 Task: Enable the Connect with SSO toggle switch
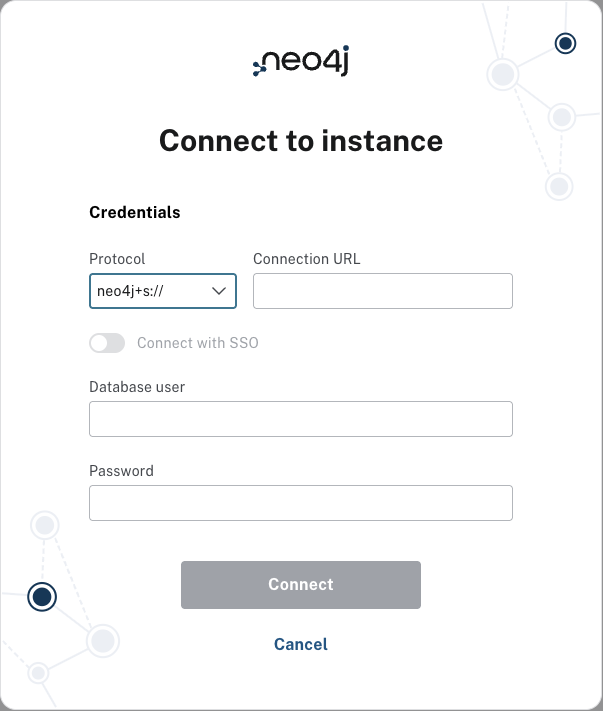(x=107, y=343)
